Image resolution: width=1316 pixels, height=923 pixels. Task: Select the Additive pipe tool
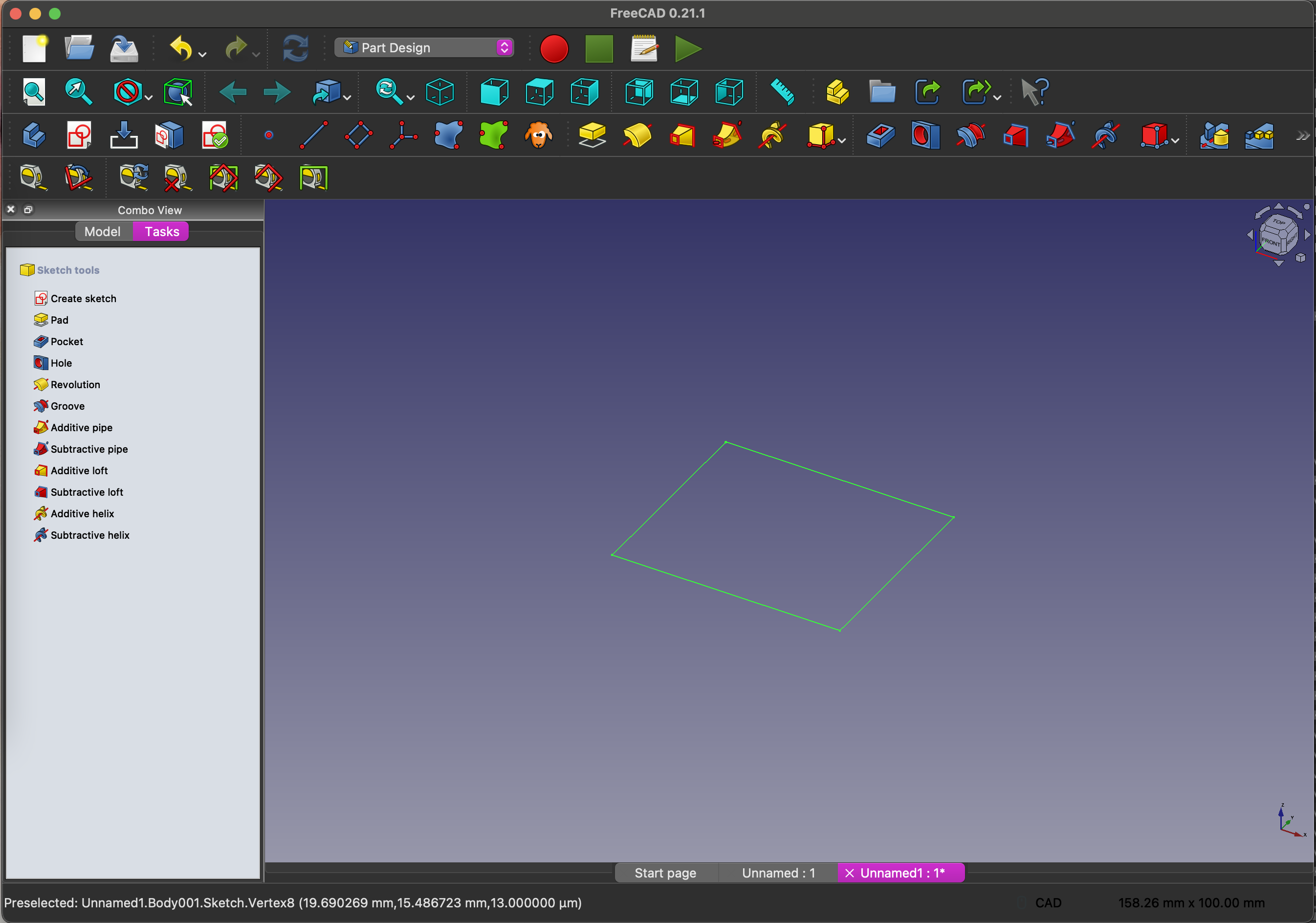82,427
